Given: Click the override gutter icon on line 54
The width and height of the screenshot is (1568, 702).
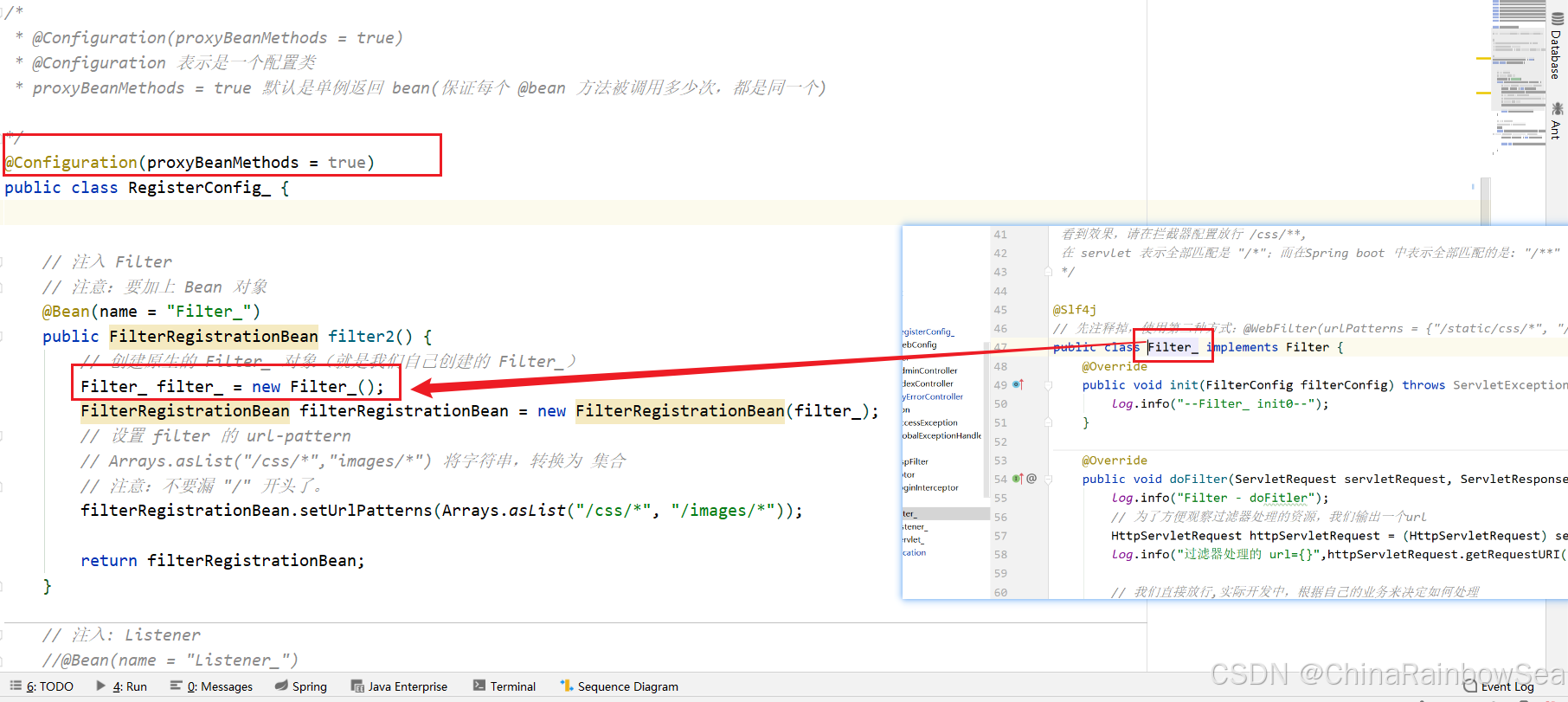Looking at the screenshot, I should coord(1018,479).
